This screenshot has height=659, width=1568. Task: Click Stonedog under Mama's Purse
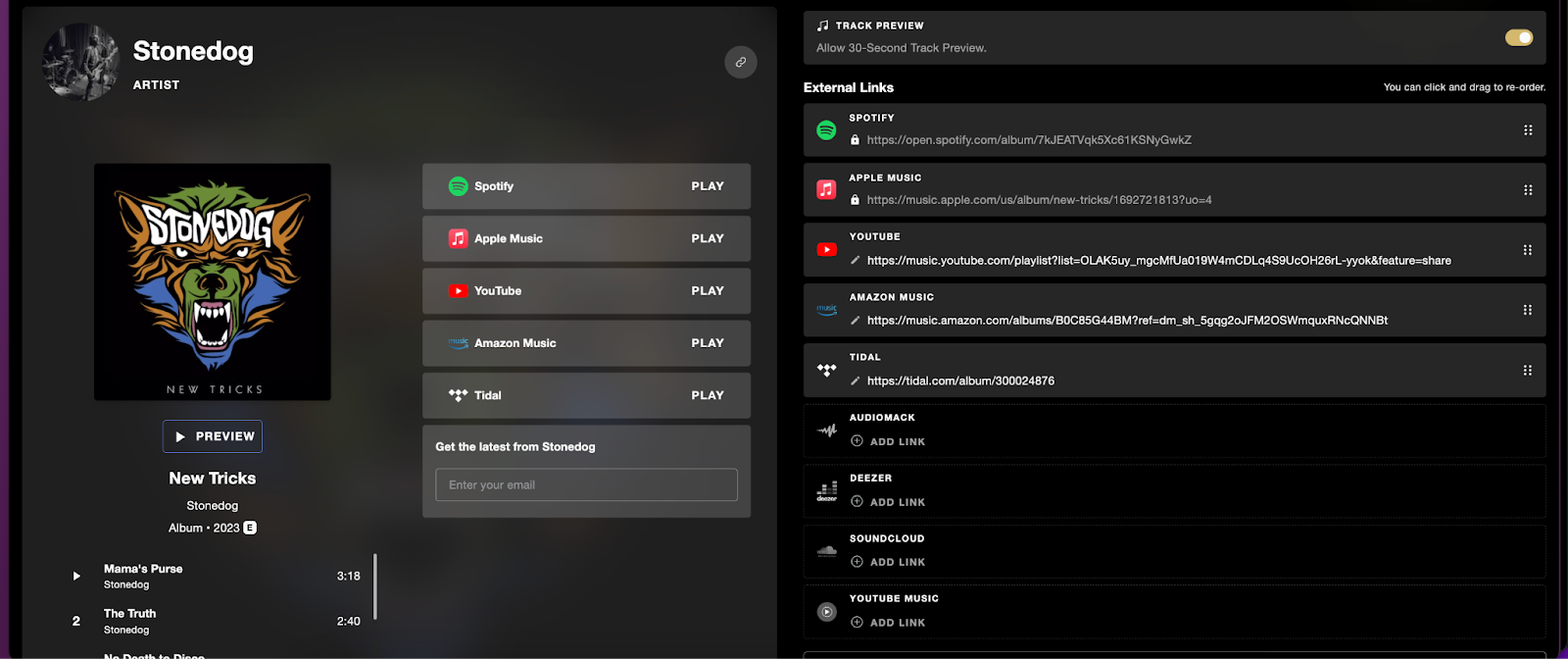click(x=126, y=584)
